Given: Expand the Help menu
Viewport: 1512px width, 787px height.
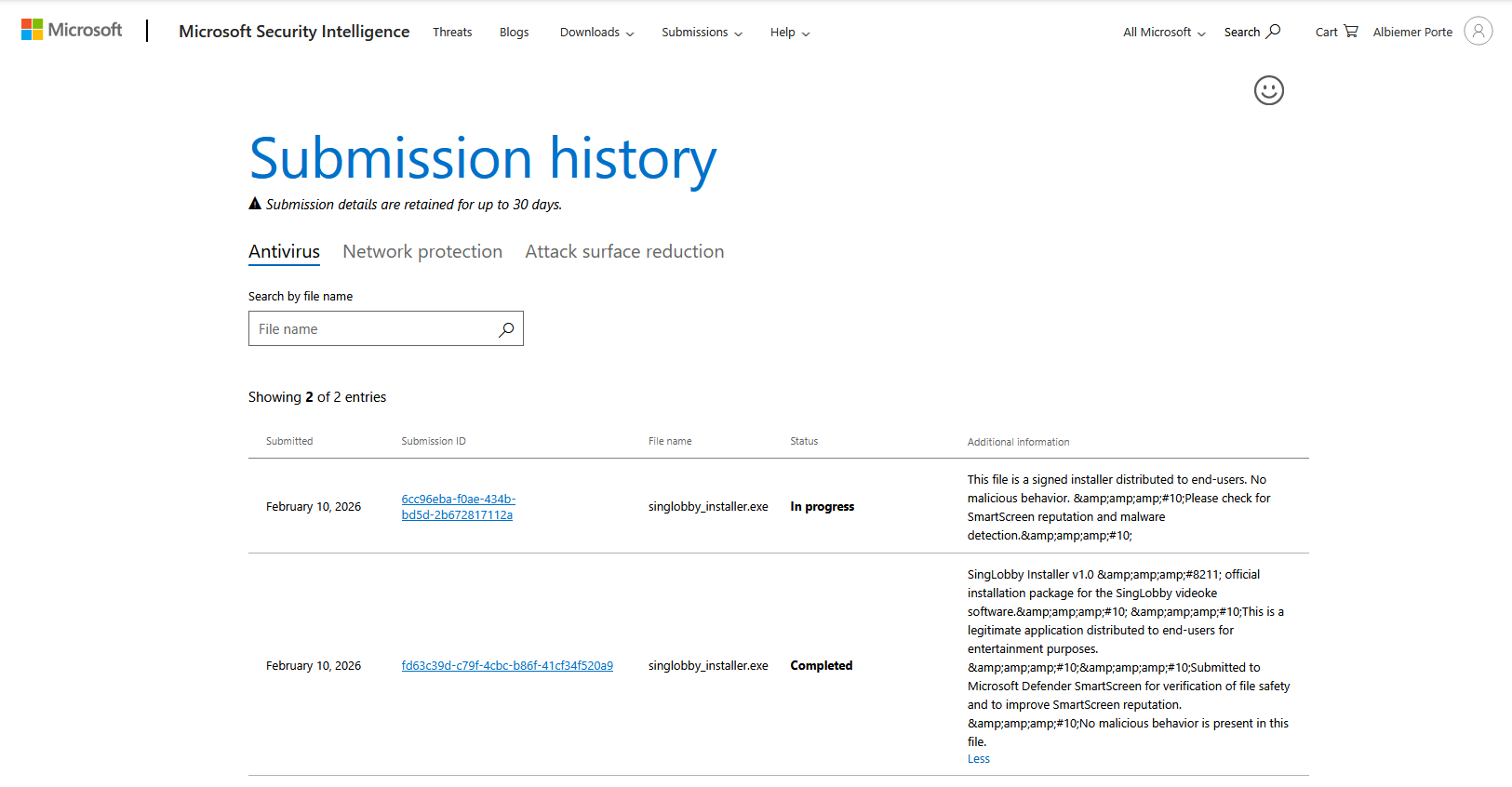Looking at the screenshot, I should [x=790, y=33].
